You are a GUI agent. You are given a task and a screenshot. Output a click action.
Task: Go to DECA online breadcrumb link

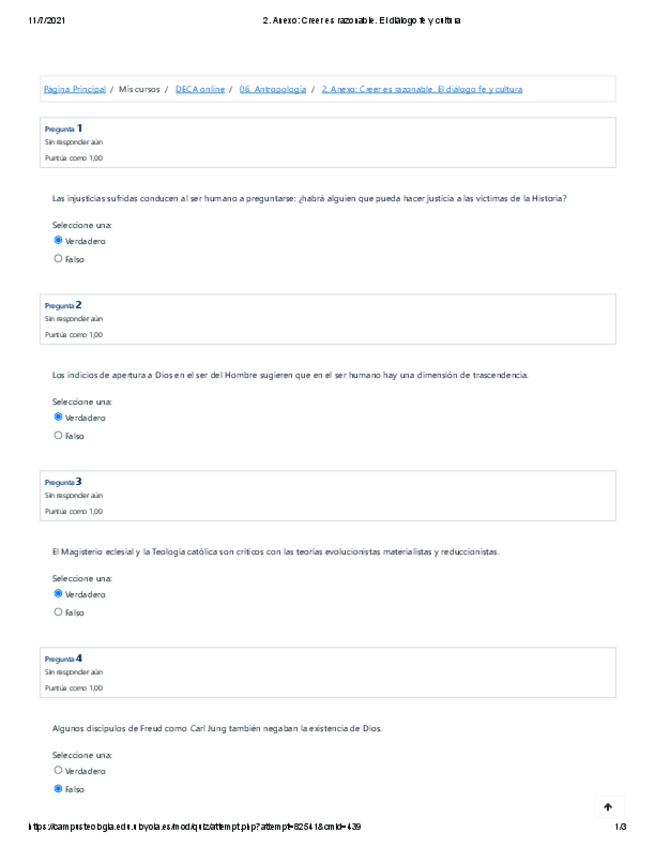[199, 89]
